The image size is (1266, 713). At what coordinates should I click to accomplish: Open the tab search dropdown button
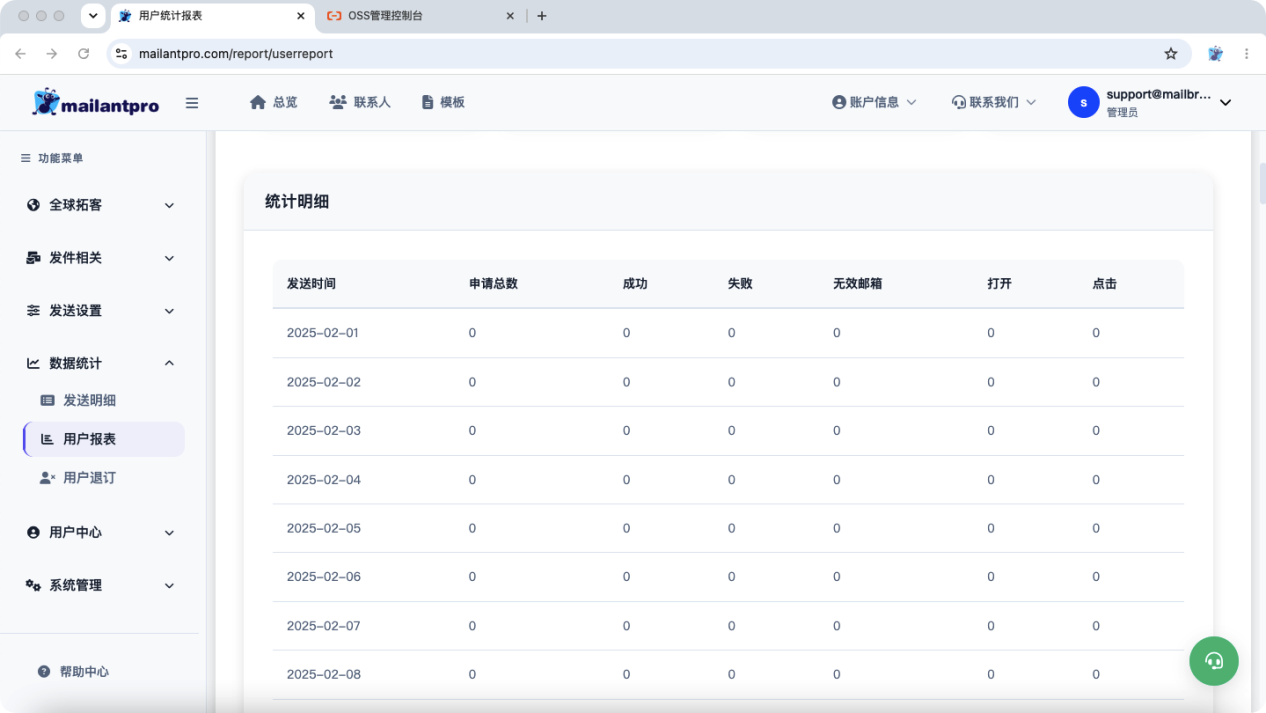(93, 16)
